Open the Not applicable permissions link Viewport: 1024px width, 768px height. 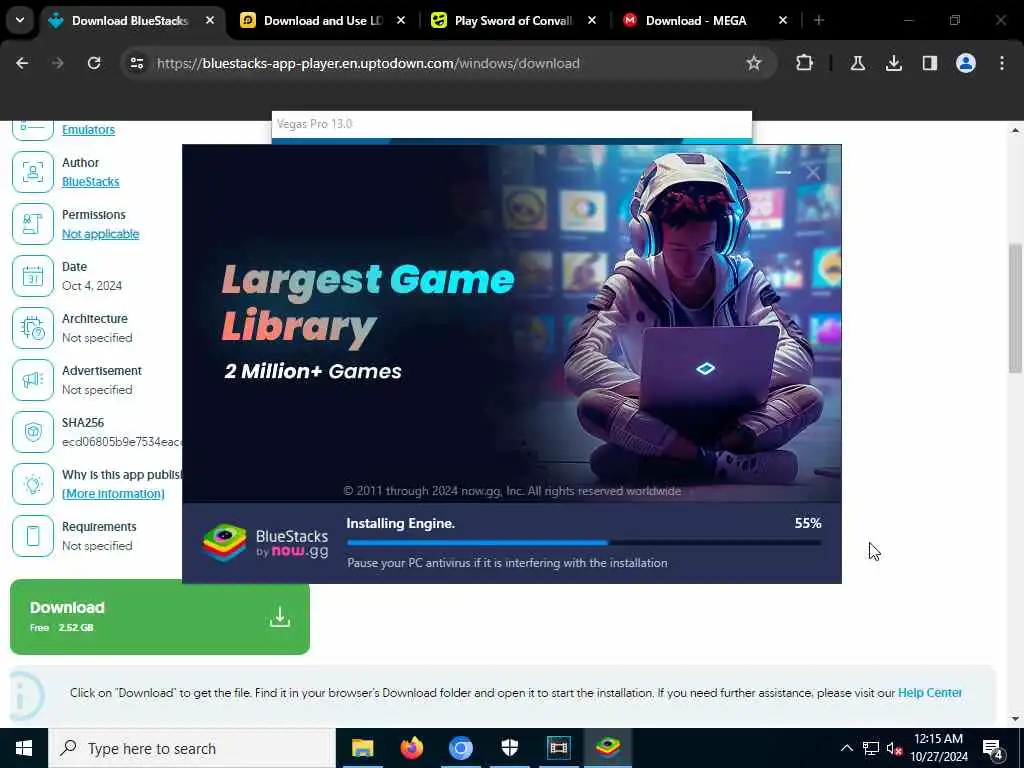point(101,234)
